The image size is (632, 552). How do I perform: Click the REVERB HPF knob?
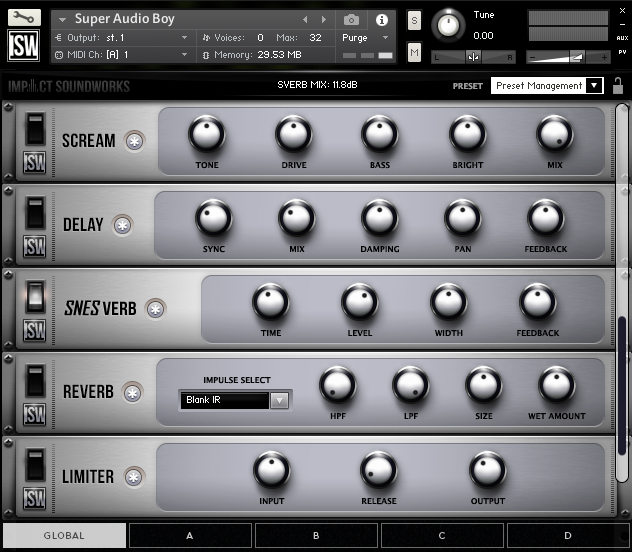click(x=338, y=385)
